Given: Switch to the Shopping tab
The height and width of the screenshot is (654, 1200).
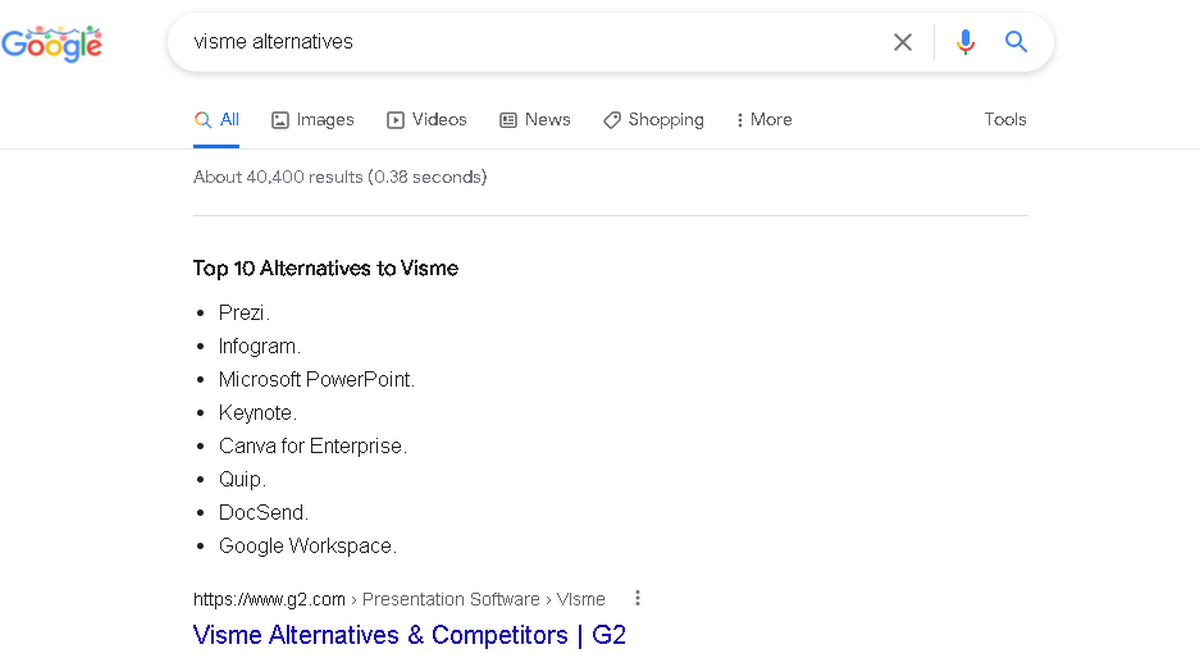Looking at the screenshot, I should [653, 120].
